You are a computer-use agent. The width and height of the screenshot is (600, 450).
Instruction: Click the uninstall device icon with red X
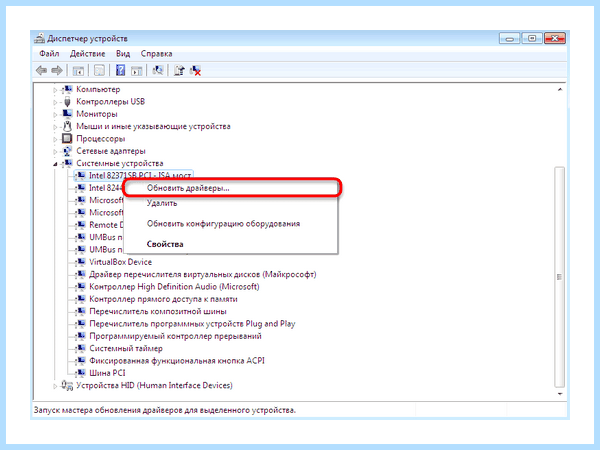click(x=195, y=70)
